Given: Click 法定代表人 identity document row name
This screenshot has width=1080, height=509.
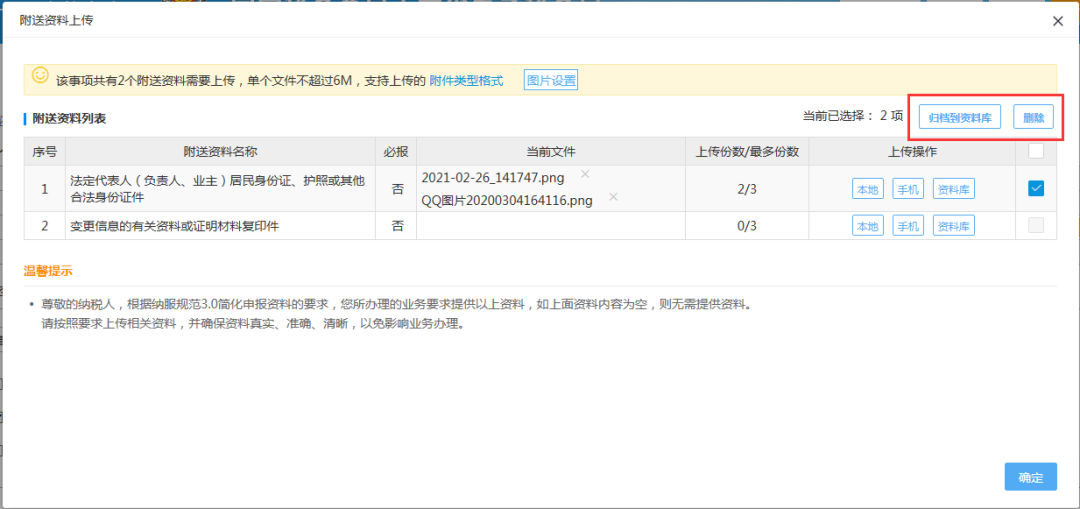Looking at the screenshot, I should coord(218,188).
